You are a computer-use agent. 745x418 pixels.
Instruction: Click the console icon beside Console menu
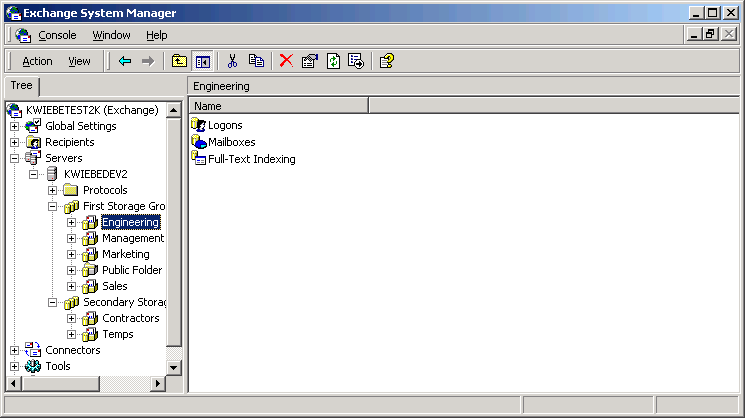coord(23,35)
